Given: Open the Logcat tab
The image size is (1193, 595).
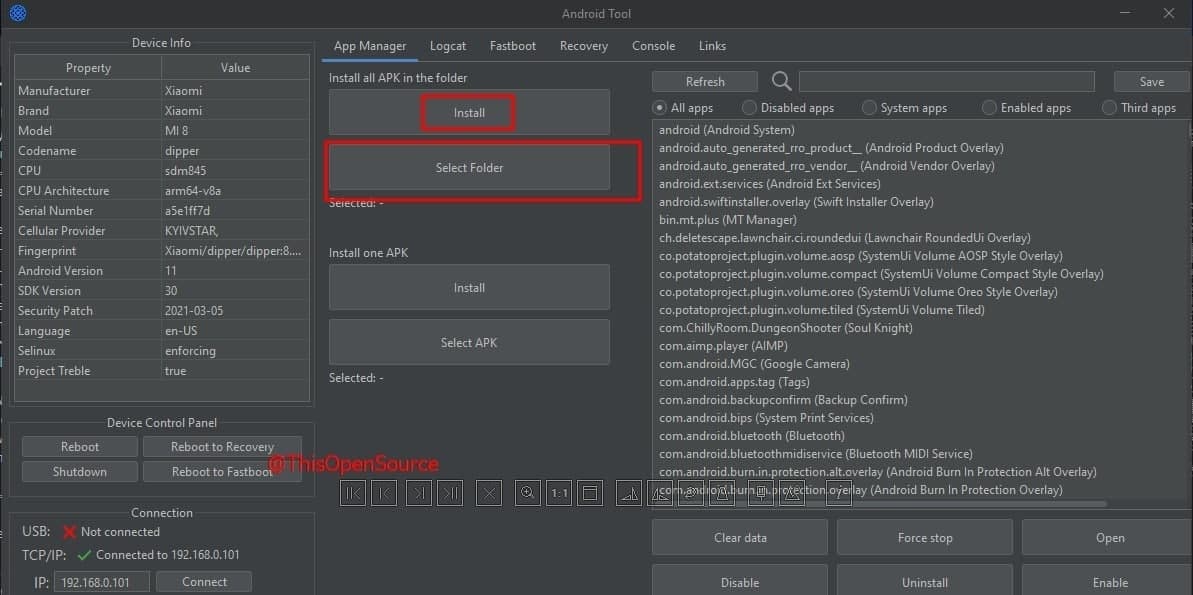Looking at the screenshot, I should coord(448,46).
